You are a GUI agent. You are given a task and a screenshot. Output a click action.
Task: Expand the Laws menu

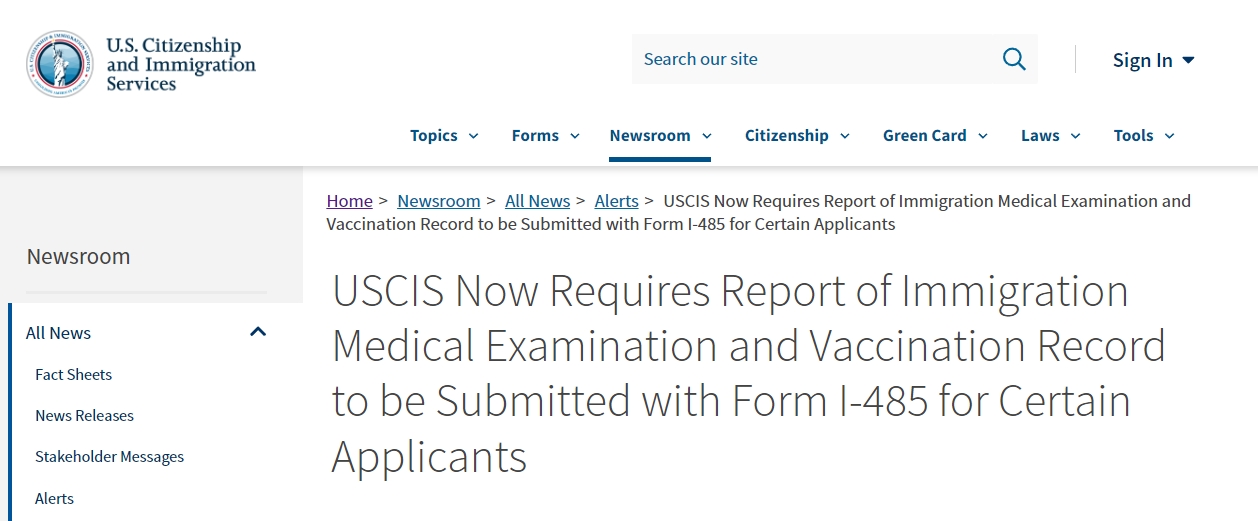click(x=1050, y=136)
